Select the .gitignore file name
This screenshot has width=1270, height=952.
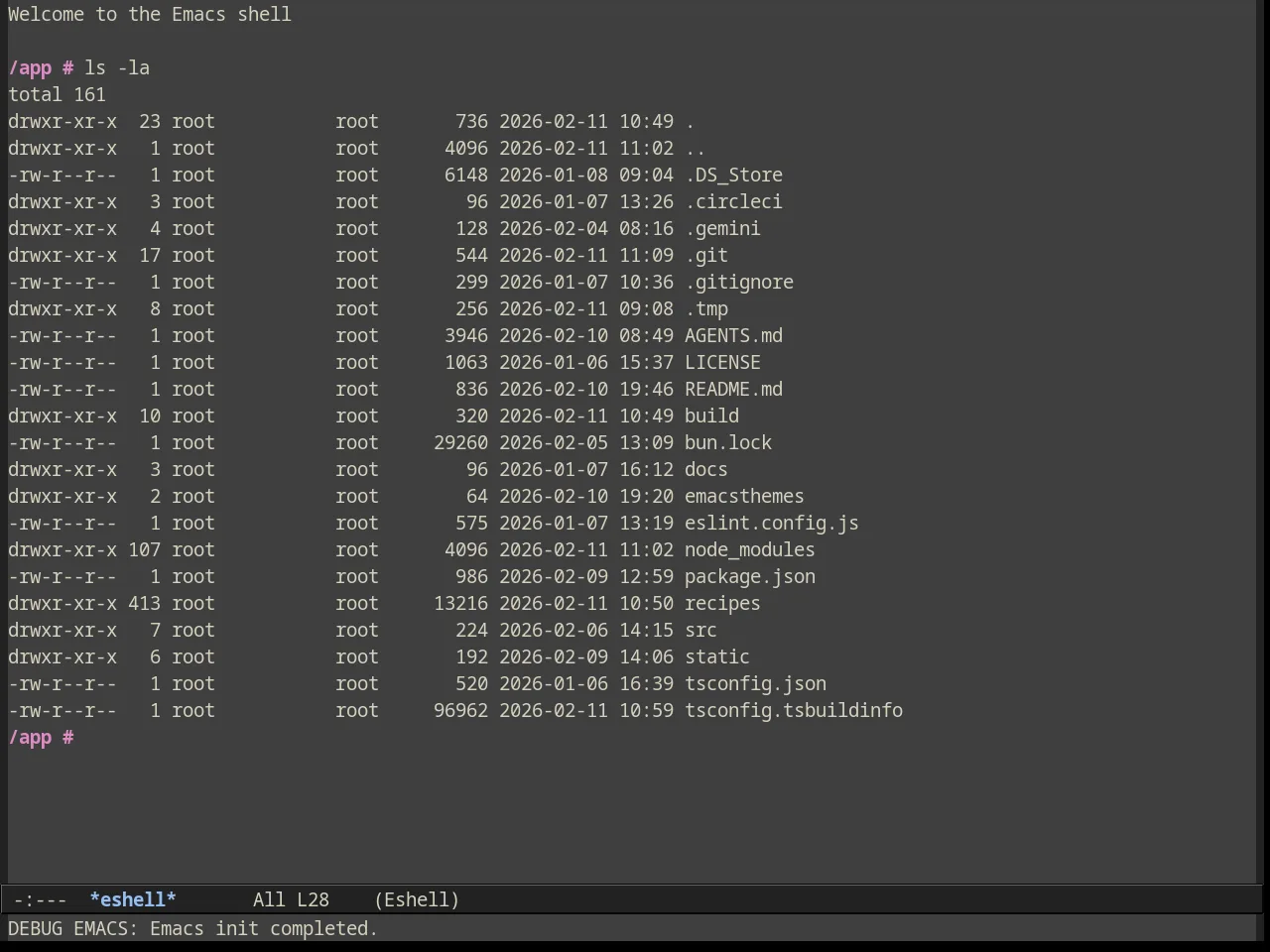tap(739, 283)
